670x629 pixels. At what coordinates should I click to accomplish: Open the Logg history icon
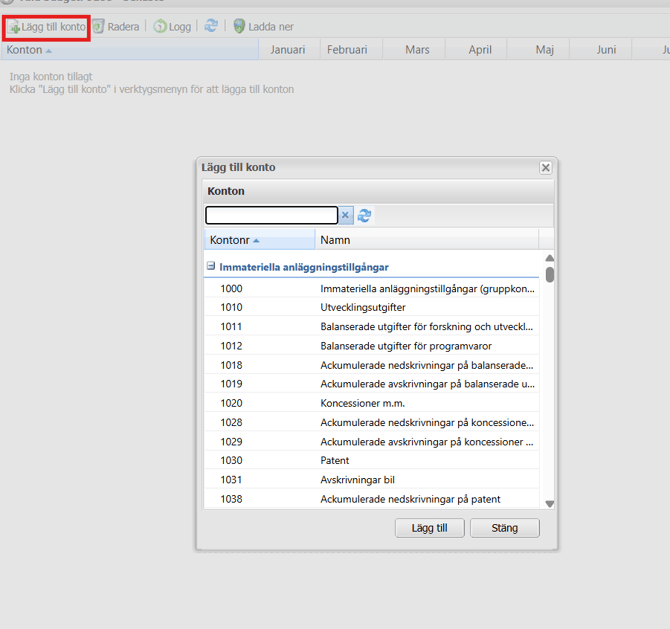click(x=160, y=26)
